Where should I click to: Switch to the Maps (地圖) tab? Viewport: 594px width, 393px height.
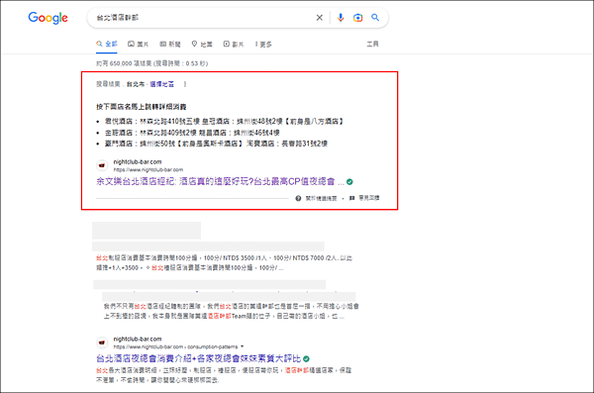coord(202,44)
